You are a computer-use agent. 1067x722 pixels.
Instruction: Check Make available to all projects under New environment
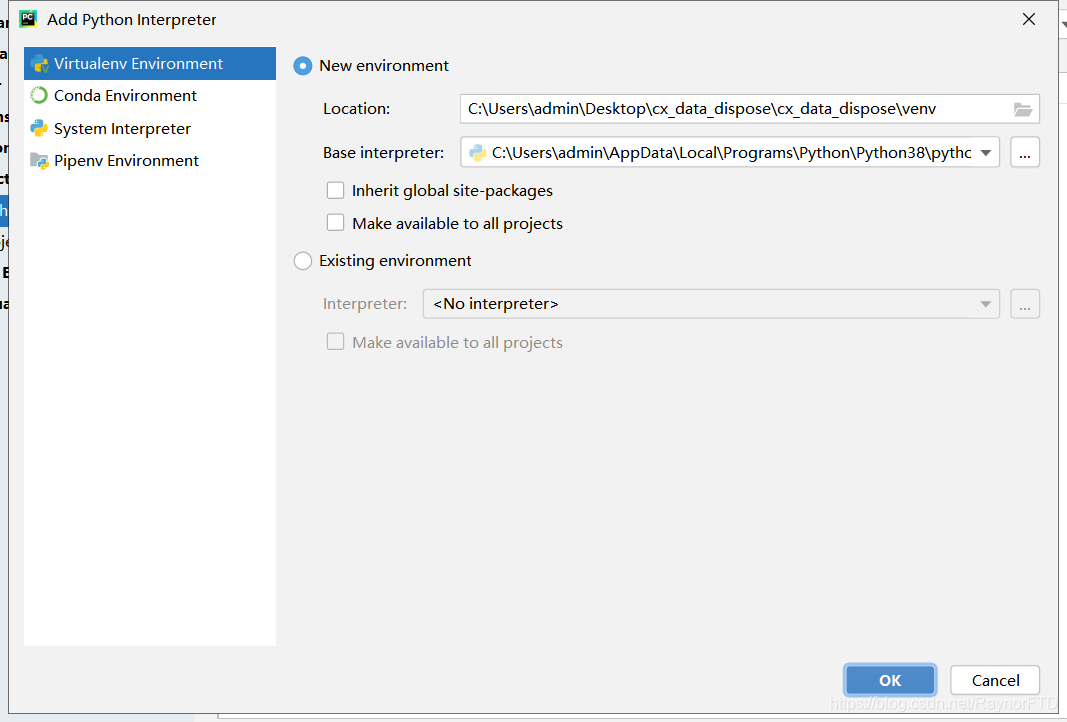point(335,223)
